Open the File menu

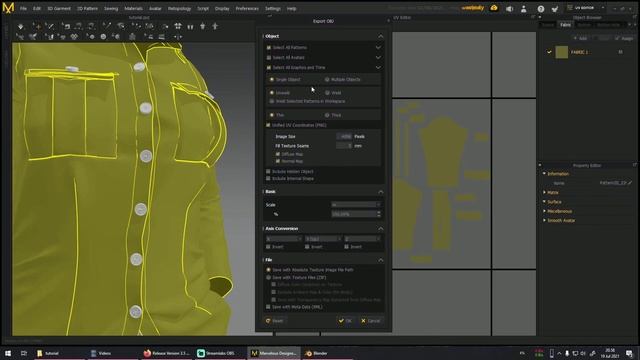pos(23,8)
